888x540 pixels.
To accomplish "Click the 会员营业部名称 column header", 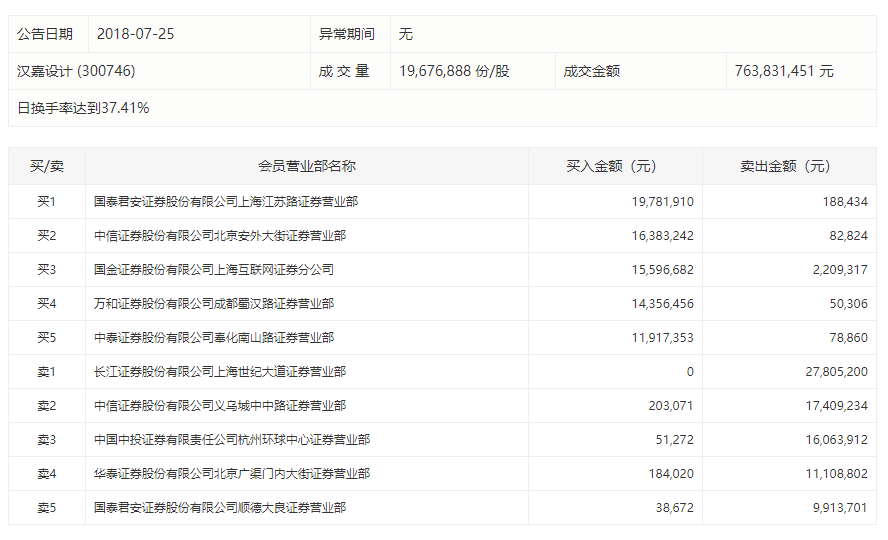I will pyautogui.click(x=307, y=167).
